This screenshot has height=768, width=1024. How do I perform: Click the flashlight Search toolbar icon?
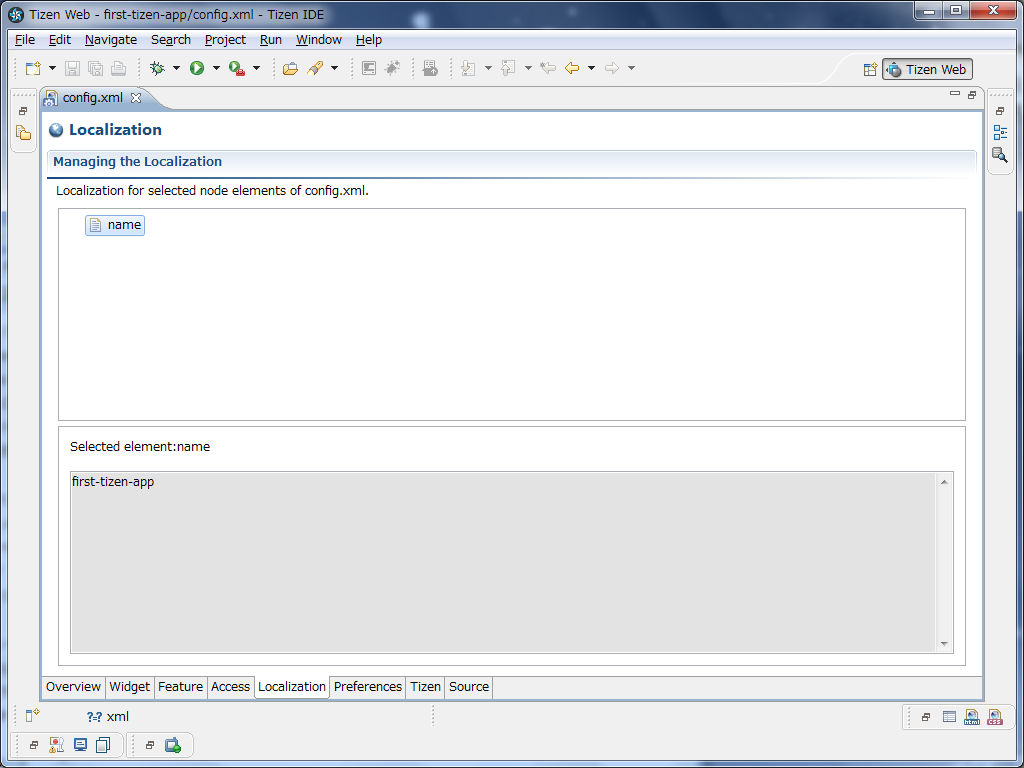[315, 68]
